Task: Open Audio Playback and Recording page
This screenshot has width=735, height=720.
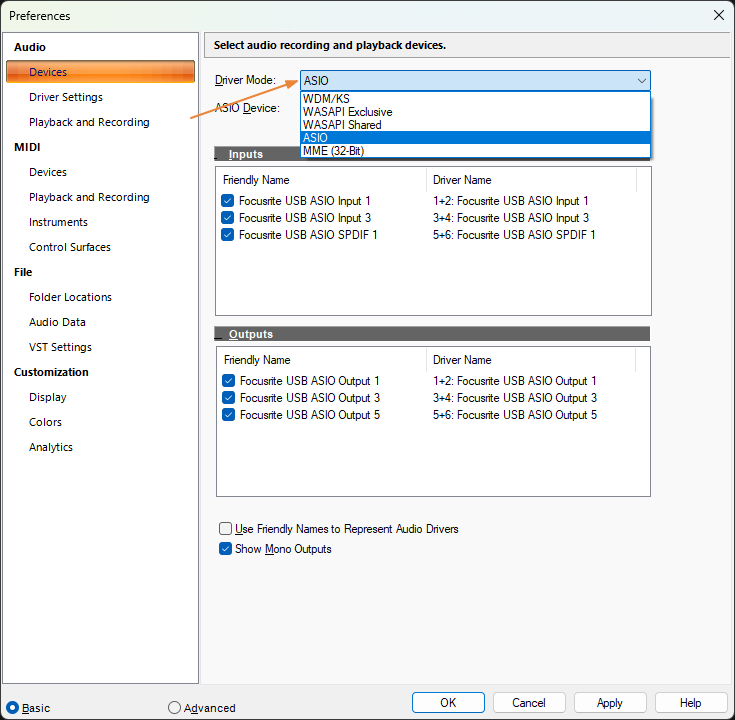Action: [89, 122]
